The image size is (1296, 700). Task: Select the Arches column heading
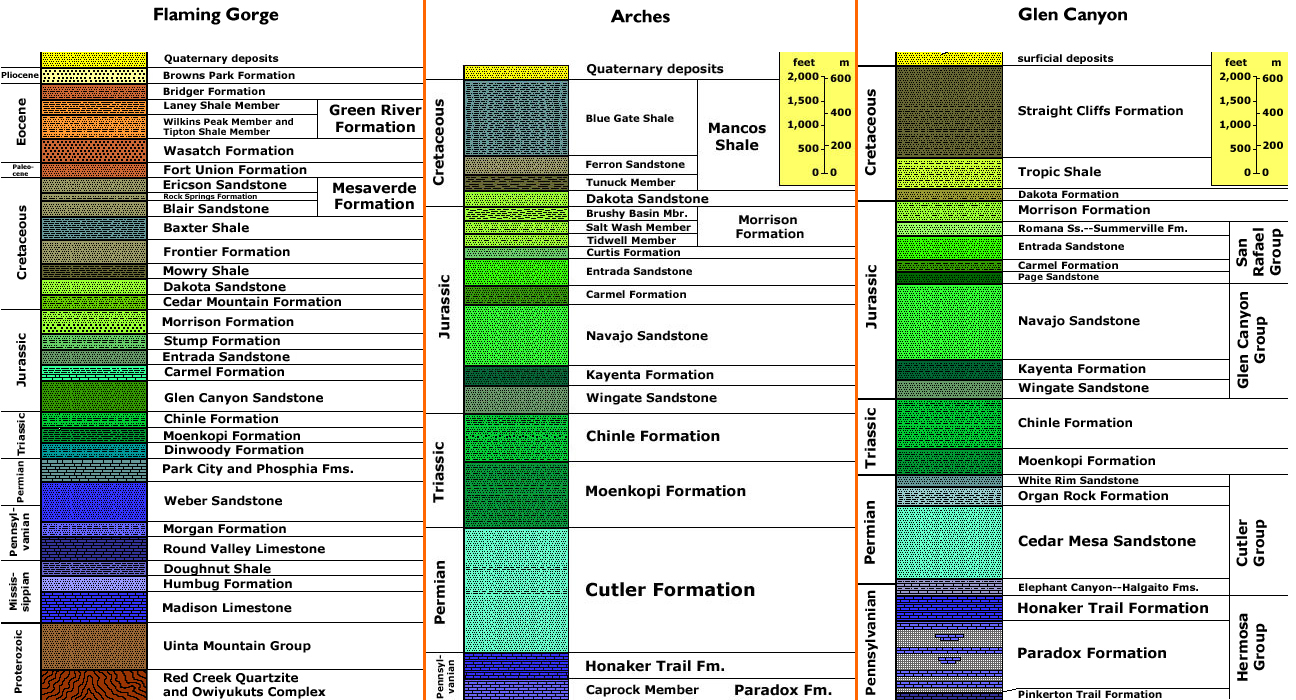(640, 16)
